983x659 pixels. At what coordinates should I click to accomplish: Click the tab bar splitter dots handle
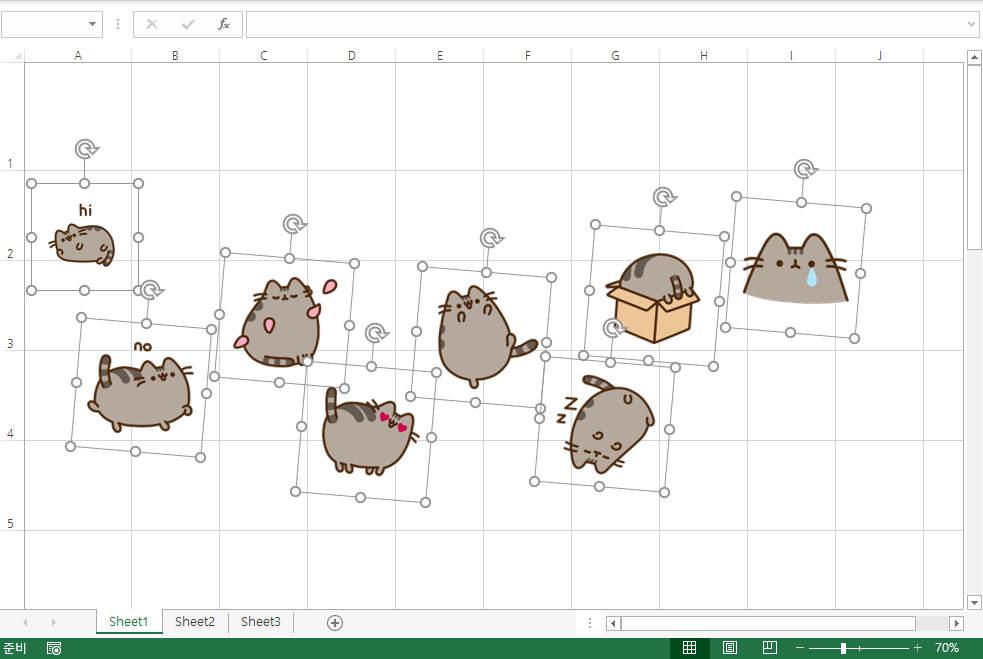point(590,623)
